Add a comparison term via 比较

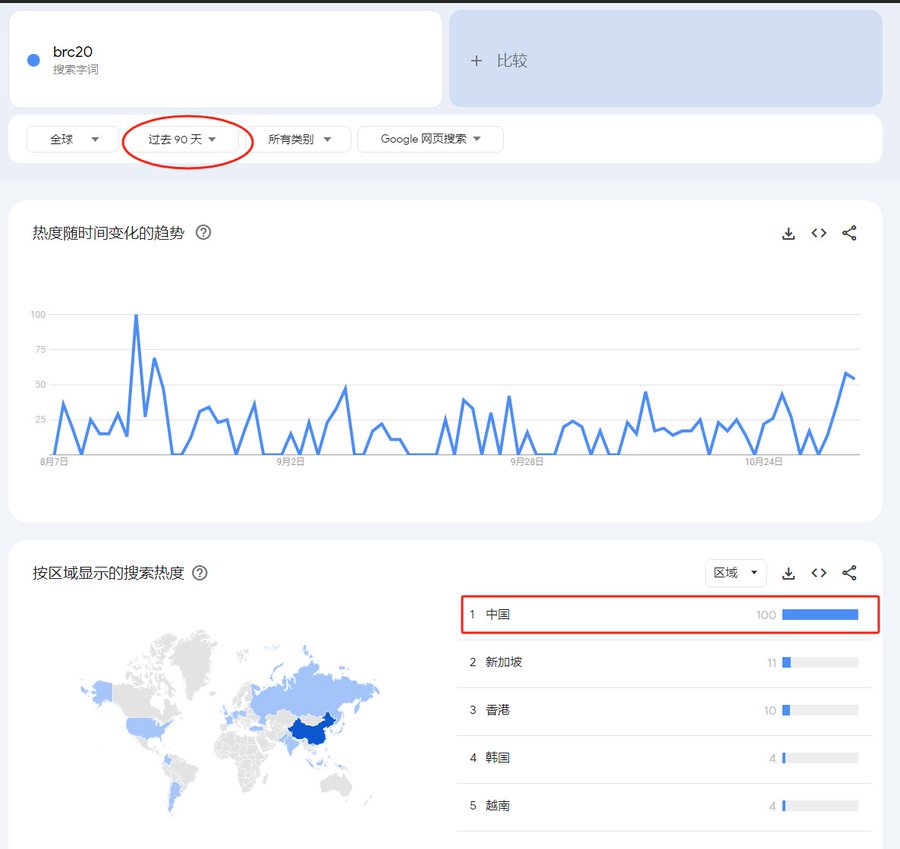(x=666, y=59)
